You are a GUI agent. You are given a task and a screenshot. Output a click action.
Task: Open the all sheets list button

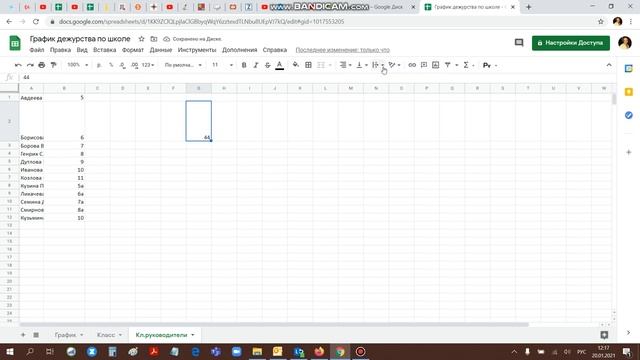pos(36,335)
